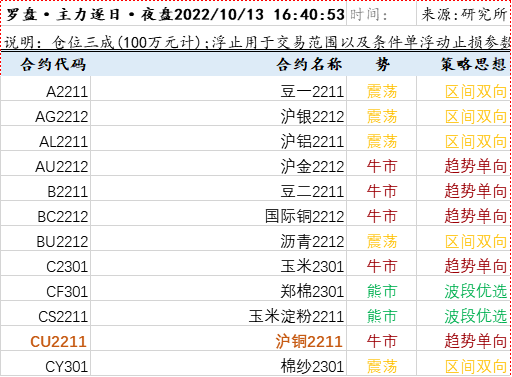Click 震荡 in the CY301 row
The width and height of the screenshot is (512, 377).
pyautogui.click(x=382, y=366)
